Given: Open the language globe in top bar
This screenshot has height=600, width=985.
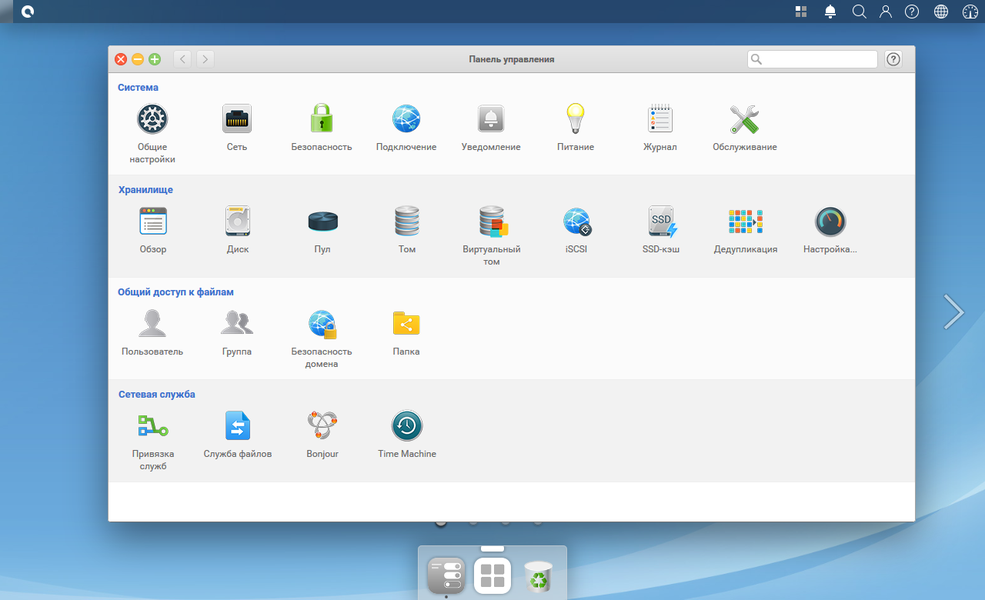Looking at the screenshot, I should click(940, 11).
